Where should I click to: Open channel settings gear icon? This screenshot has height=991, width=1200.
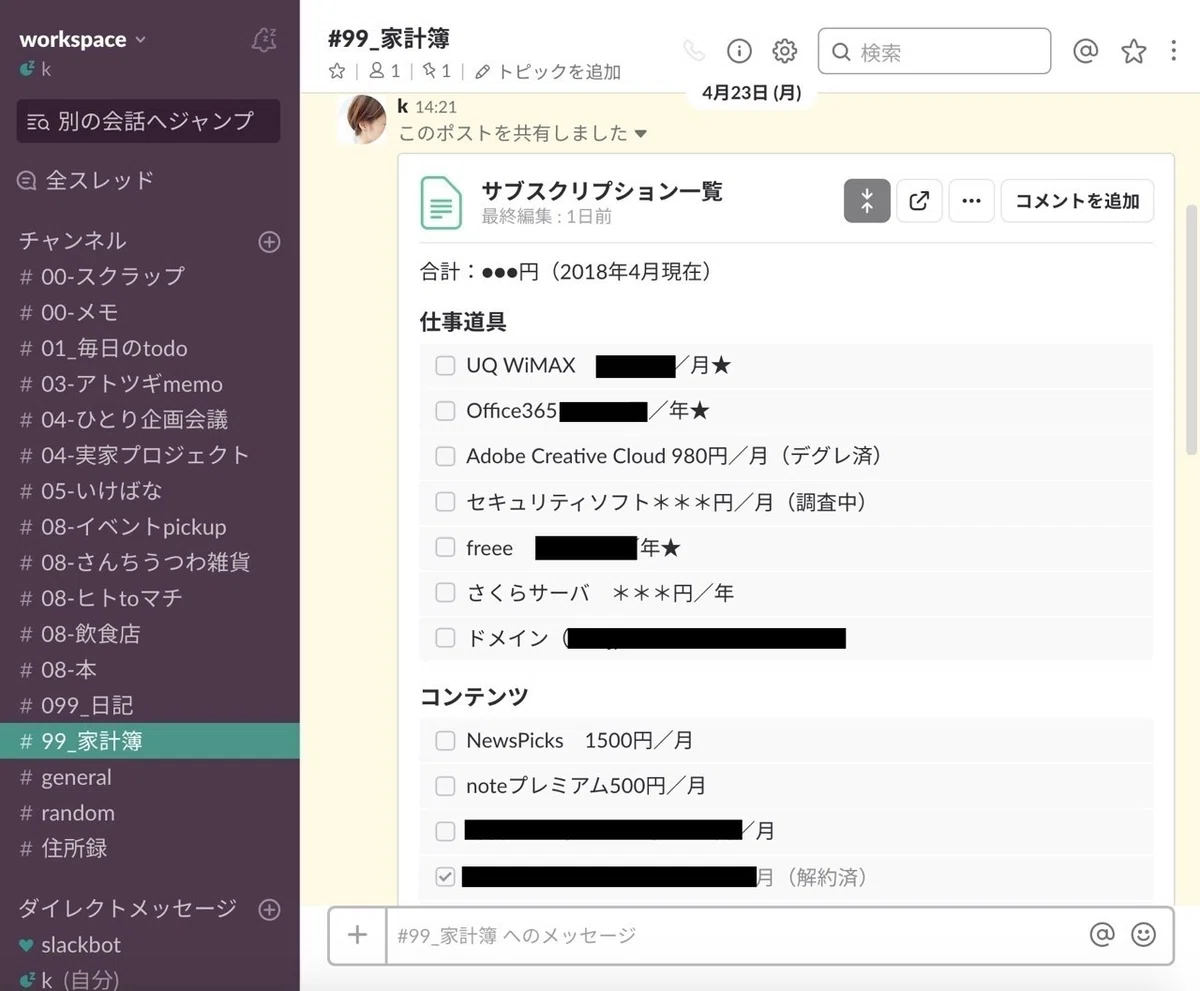(x=785, y=50)
